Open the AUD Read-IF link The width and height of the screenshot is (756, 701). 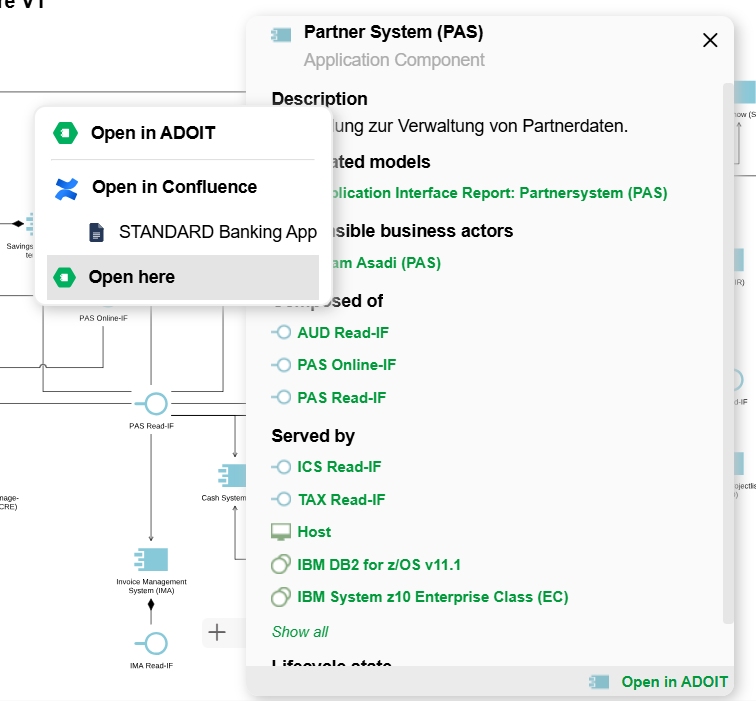[x=343, y=332]
